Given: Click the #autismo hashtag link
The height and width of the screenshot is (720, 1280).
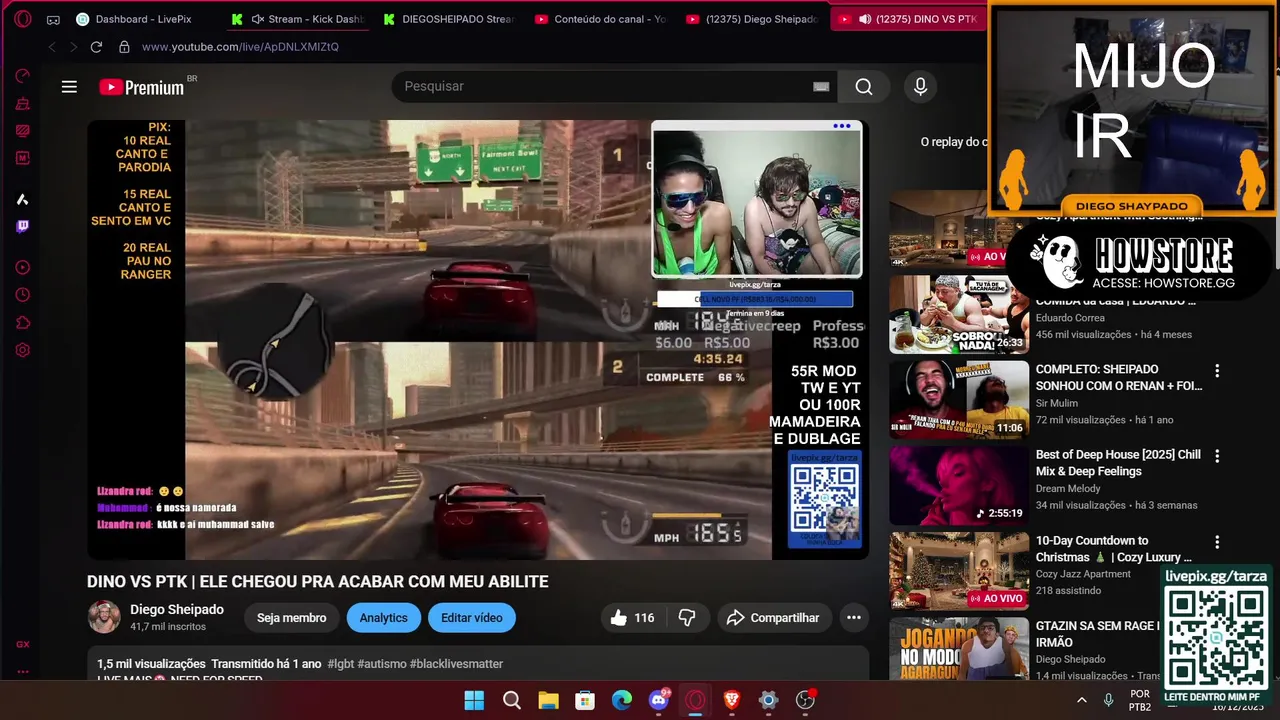Looking at the screenshot, I should (381, 664).
